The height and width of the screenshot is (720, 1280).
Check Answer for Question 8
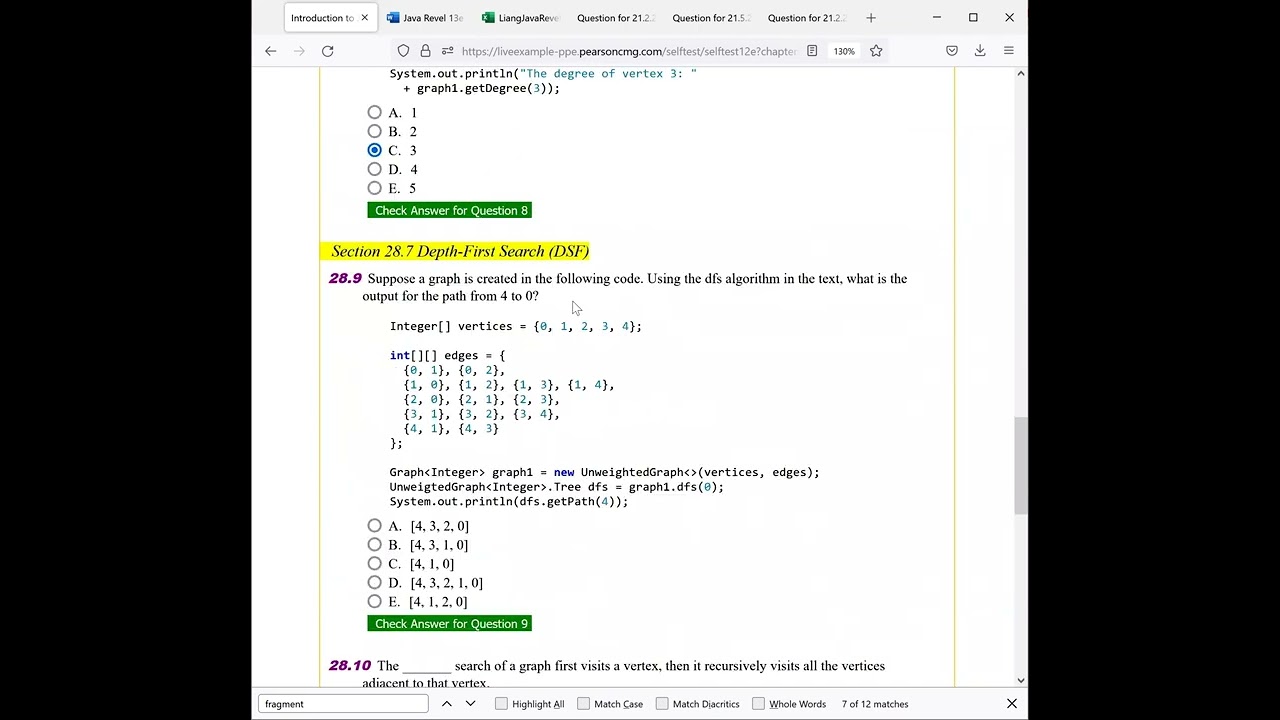[x=449, y=210]
